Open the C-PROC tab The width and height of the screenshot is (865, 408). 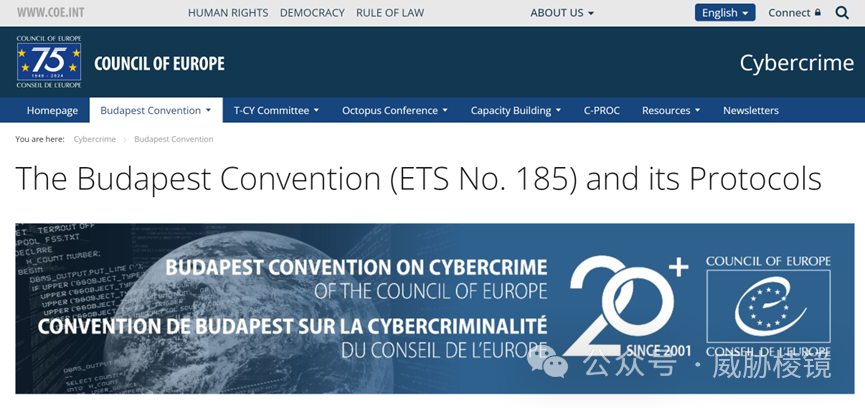602,110
